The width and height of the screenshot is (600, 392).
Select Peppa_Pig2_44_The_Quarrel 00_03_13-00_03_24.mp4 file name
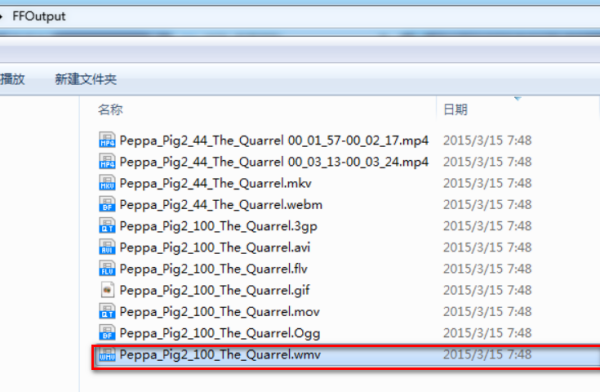[274, 162]
